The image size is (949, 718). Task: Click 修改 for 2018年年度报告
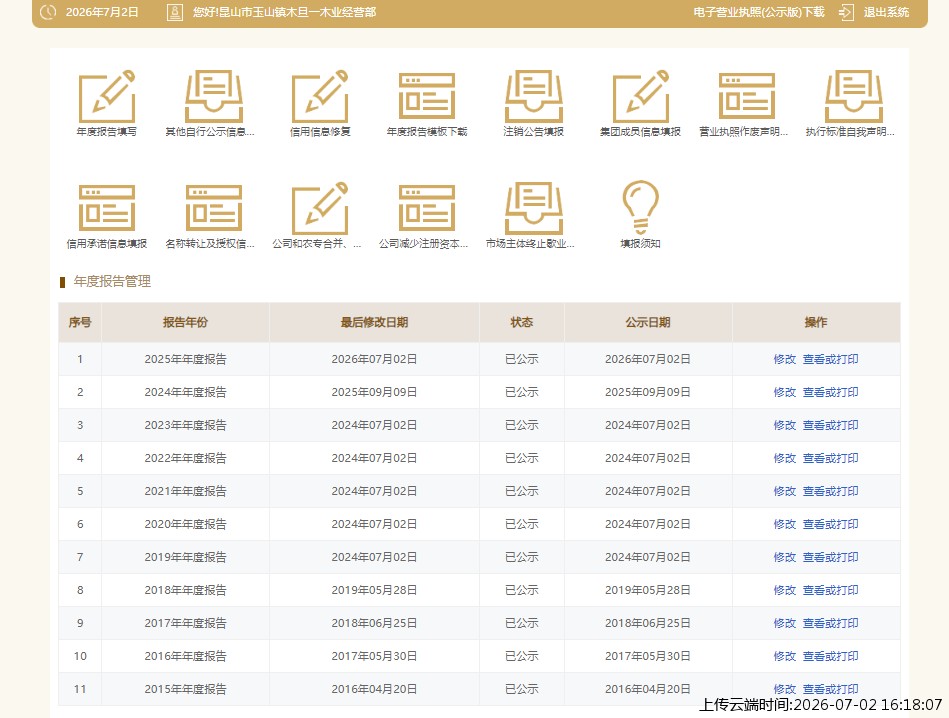(x=784, y=590)
